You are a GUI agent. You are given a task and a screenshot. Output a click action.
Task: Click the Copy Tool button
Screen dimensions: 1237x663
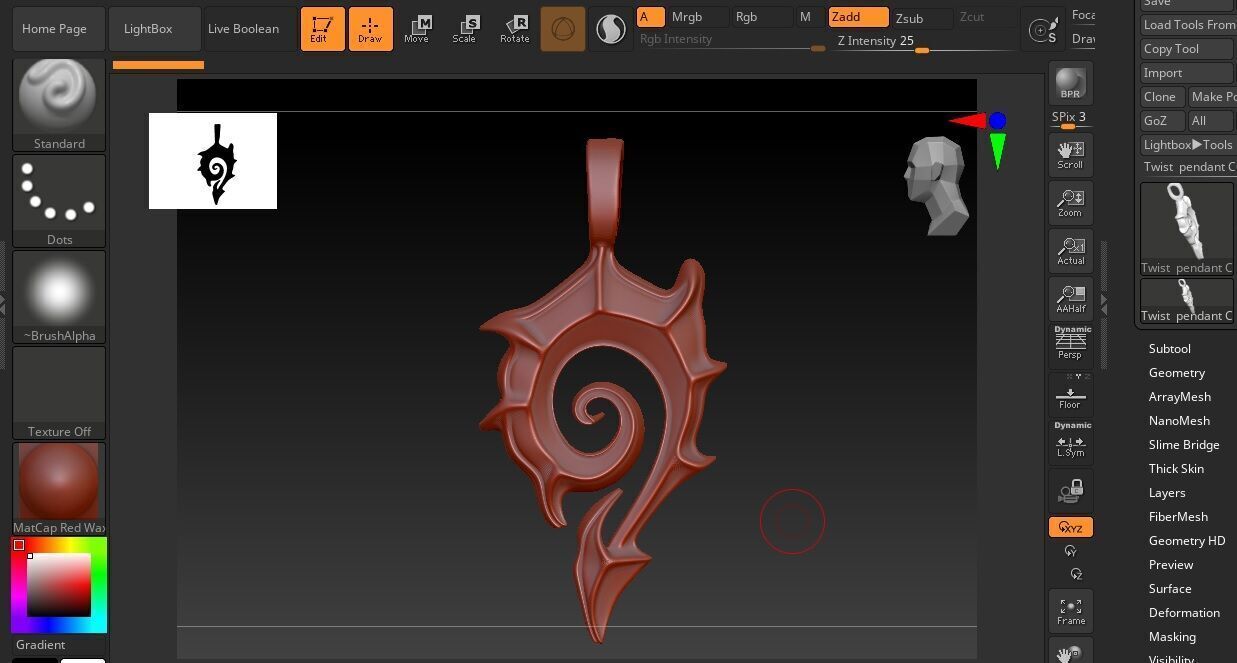coord(1187,49)
